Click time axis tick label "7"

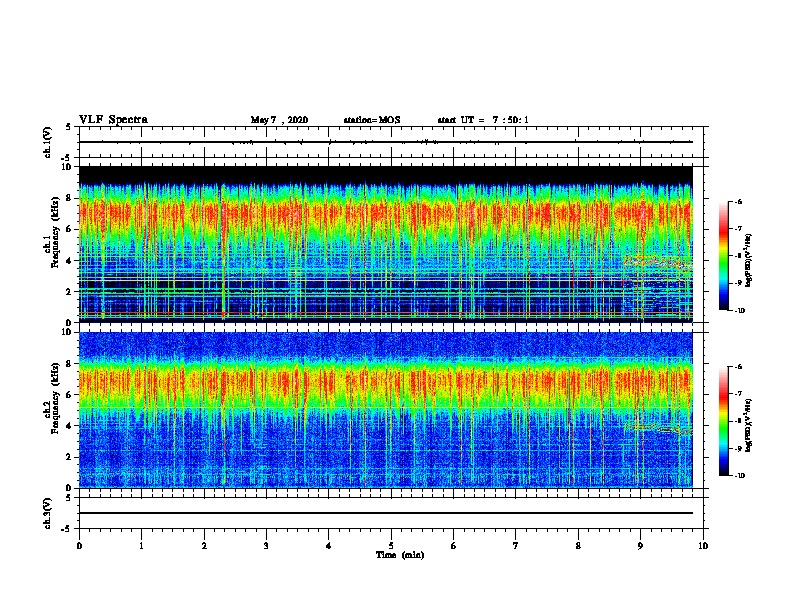pyautogui.click(x=516, y=546)
